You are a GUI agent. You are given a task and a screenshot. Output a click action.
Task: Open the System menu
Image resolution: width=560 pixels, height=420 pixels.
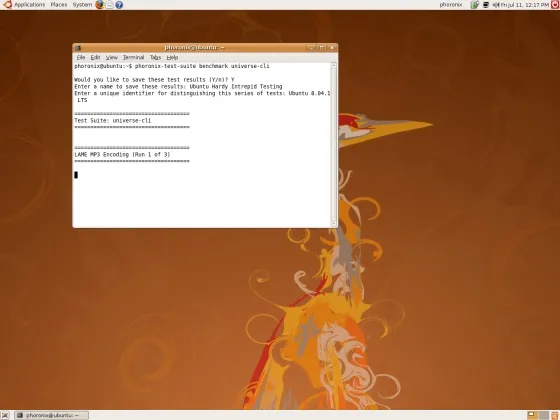click(82, 5)
